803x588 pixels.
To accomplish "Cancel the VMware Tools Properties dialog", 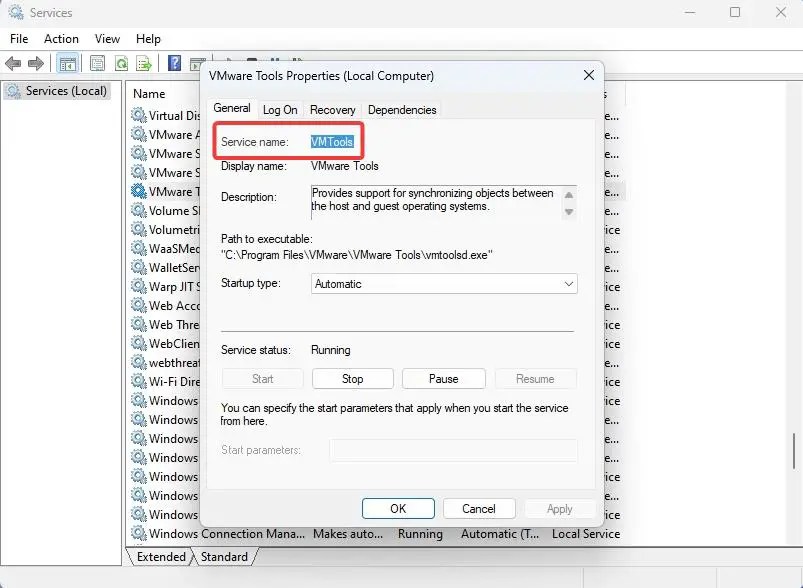I will click(479, 509).
